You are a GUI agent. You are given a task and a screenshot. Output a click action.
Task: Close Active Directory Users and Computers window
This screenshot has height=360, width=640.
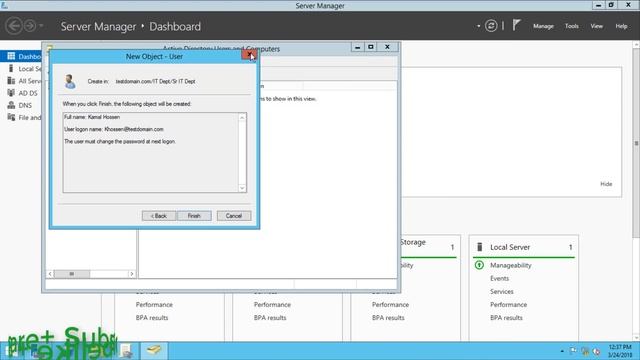(x=387, y=47)
